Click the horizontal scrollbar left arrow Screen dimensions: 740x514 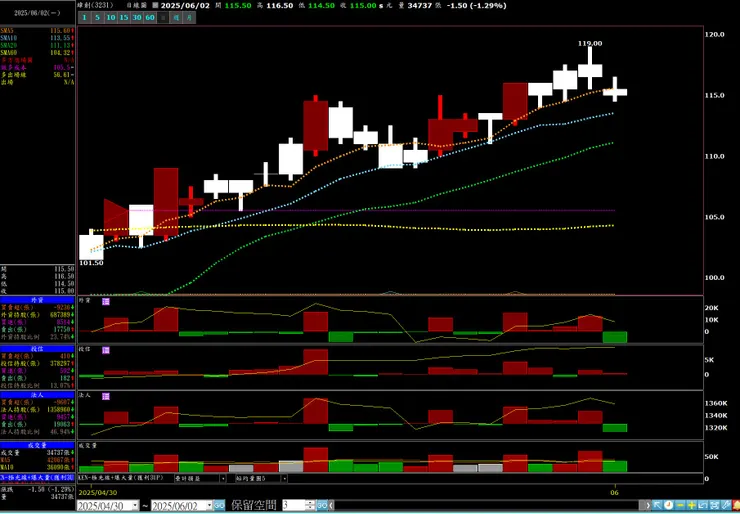pos(331,505)
